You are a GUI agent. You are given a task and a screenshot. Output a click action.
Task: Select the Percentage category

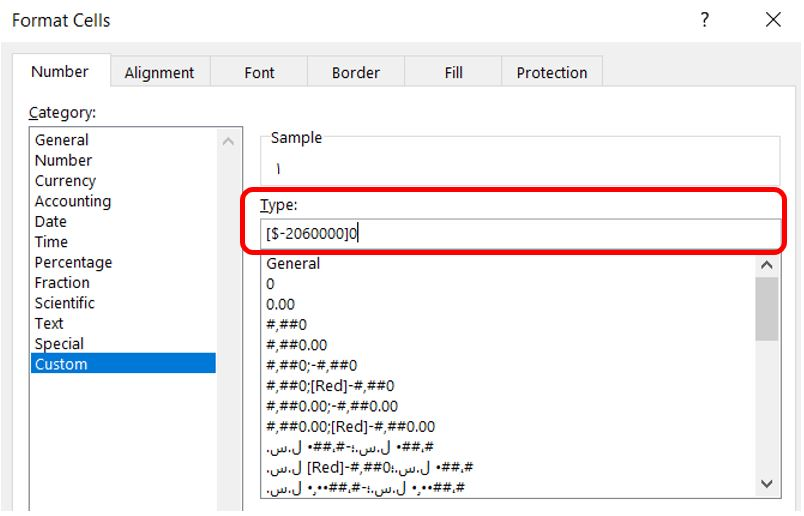[x=123, y=262]
